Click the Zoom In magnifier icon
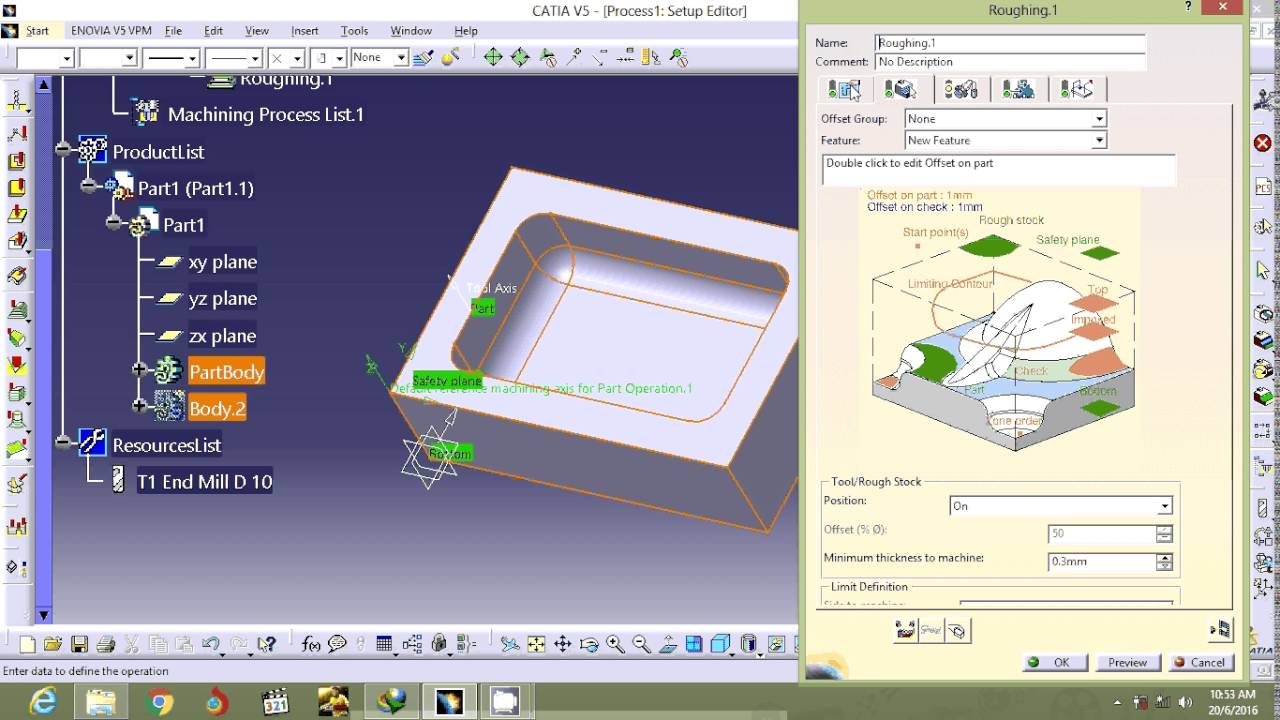Image resolution: width=1280 pixels, height=720 pixels. [x=615, y=645]
